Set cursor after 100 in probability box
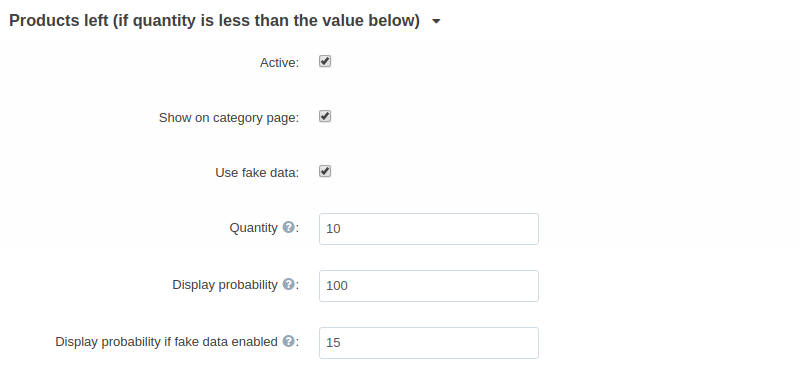Image resolution: width=799 pixels, height=381 pixels. 349,286
